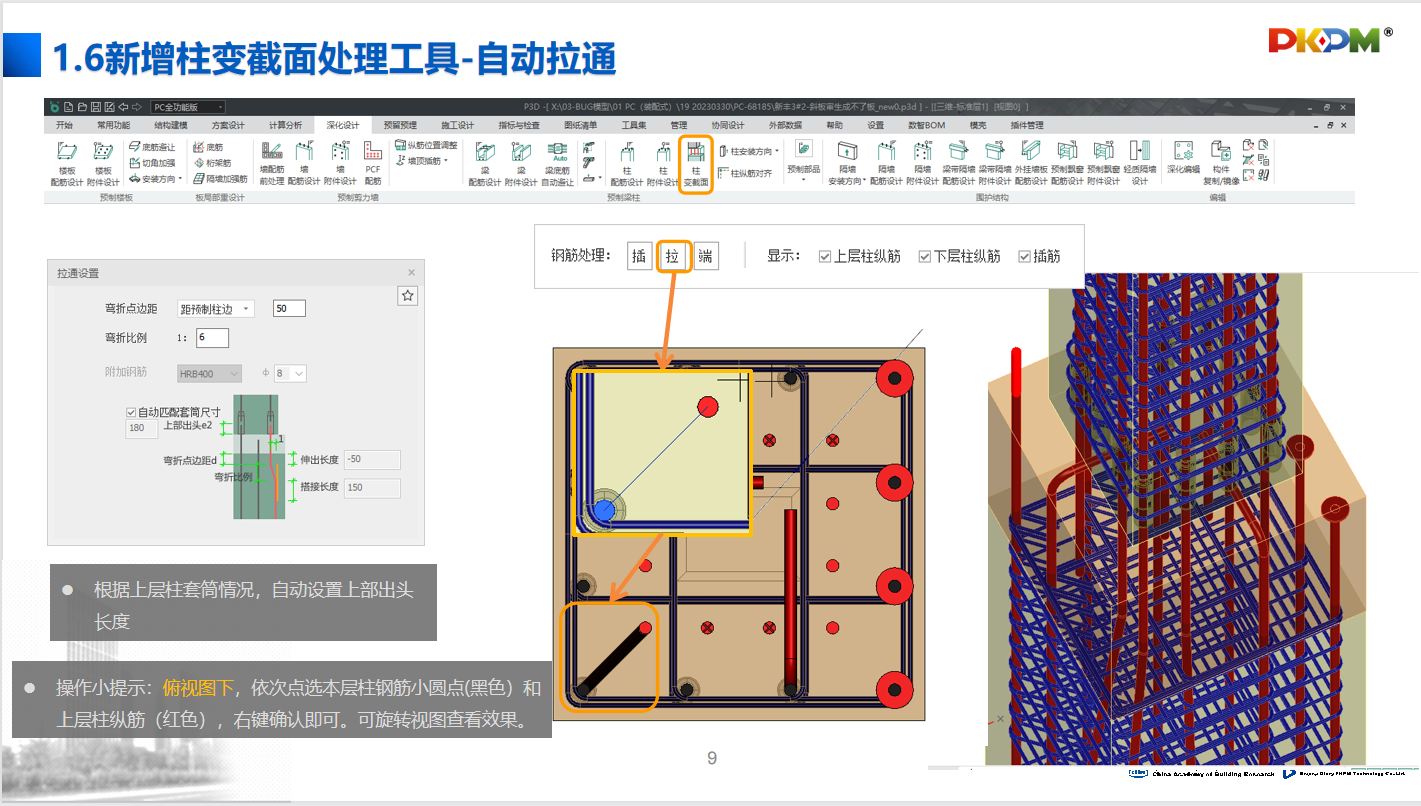The image size is (1421, 806).
Task: Open 楼板附件设计 (slab accessory design) tool
Action: pos(103,163)
